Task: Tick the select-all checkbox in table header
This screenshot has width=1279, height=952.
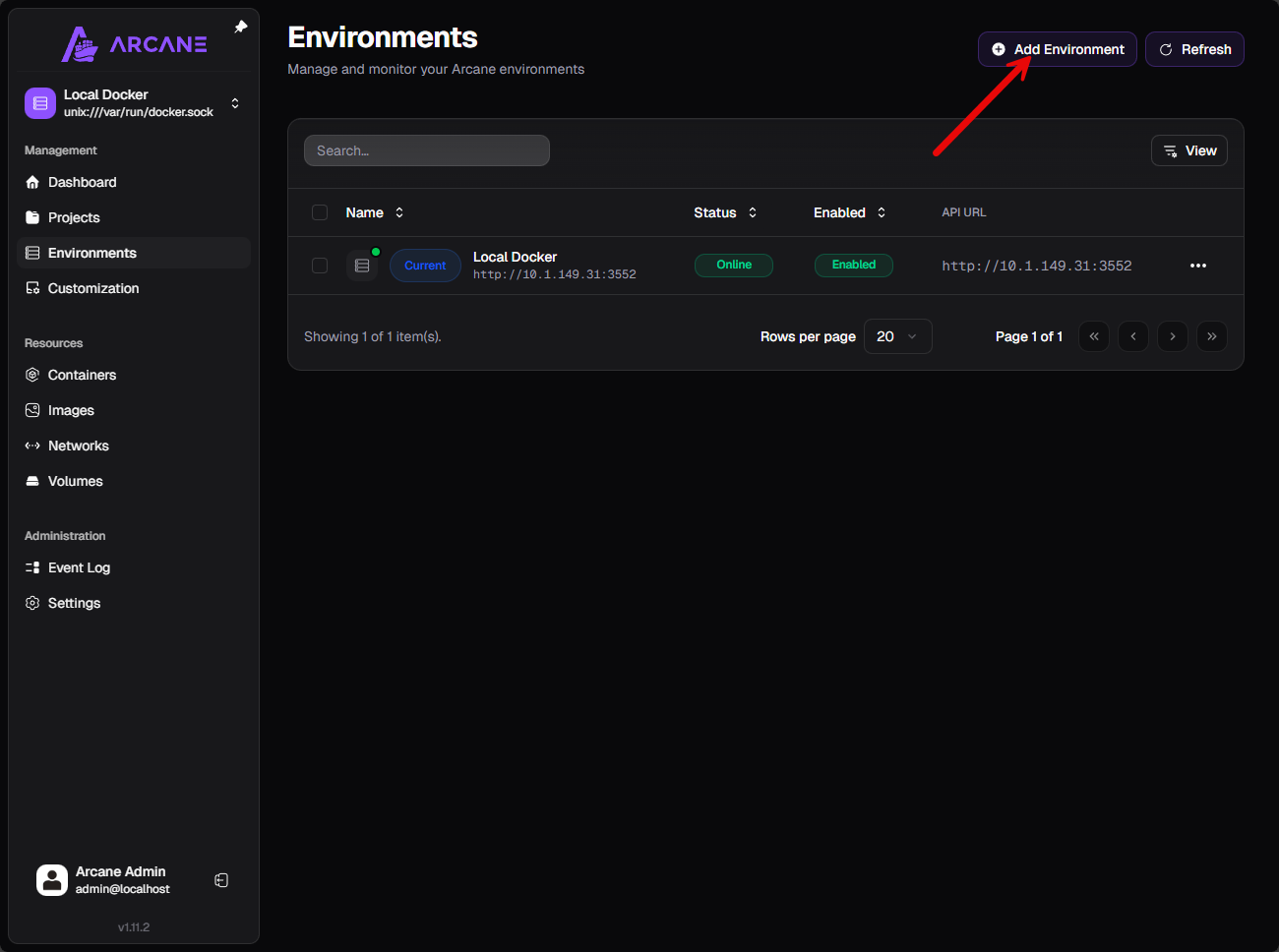Action: point(320,212)
